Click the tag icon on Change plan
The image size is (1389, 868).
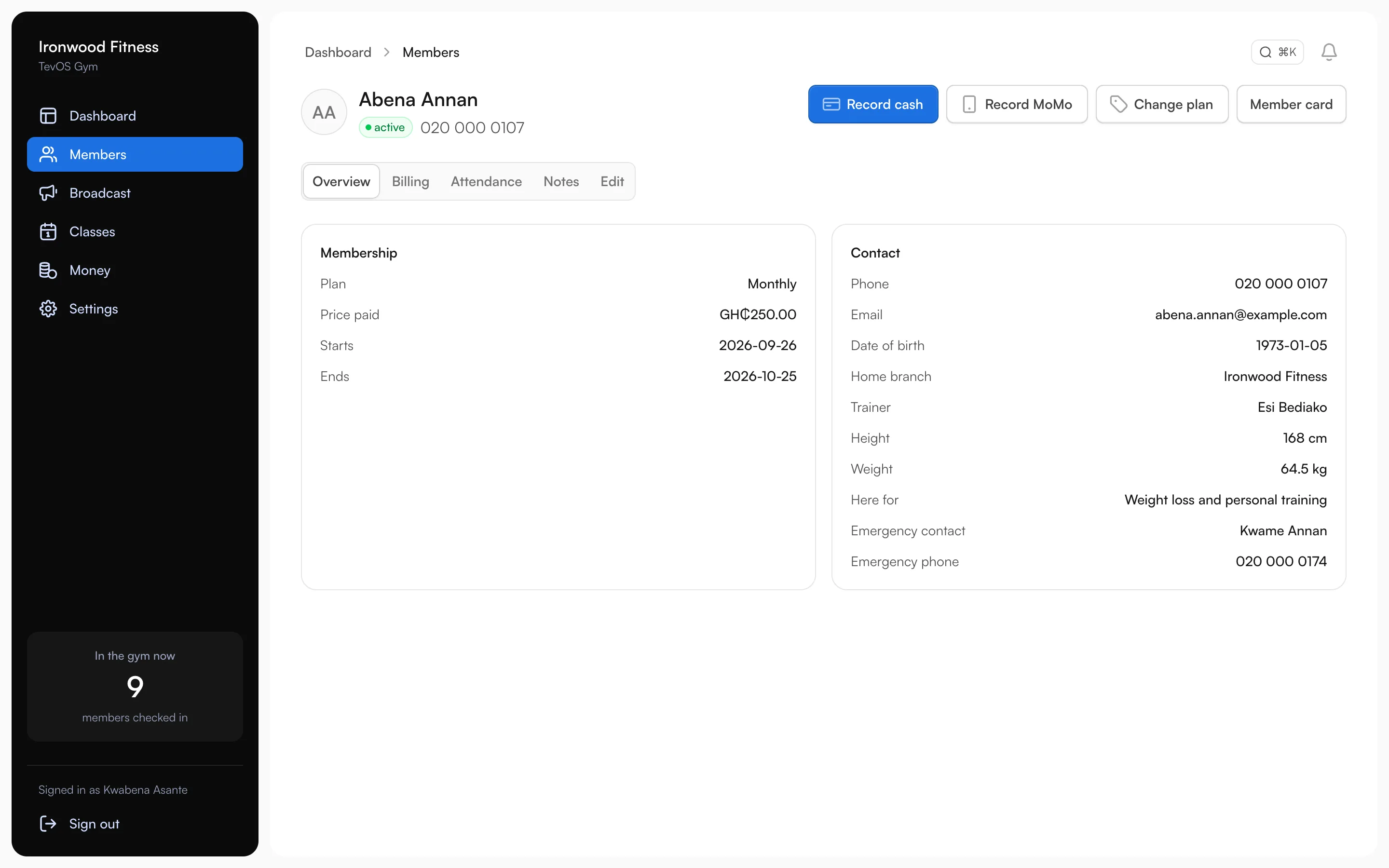tap(1118, 105)
